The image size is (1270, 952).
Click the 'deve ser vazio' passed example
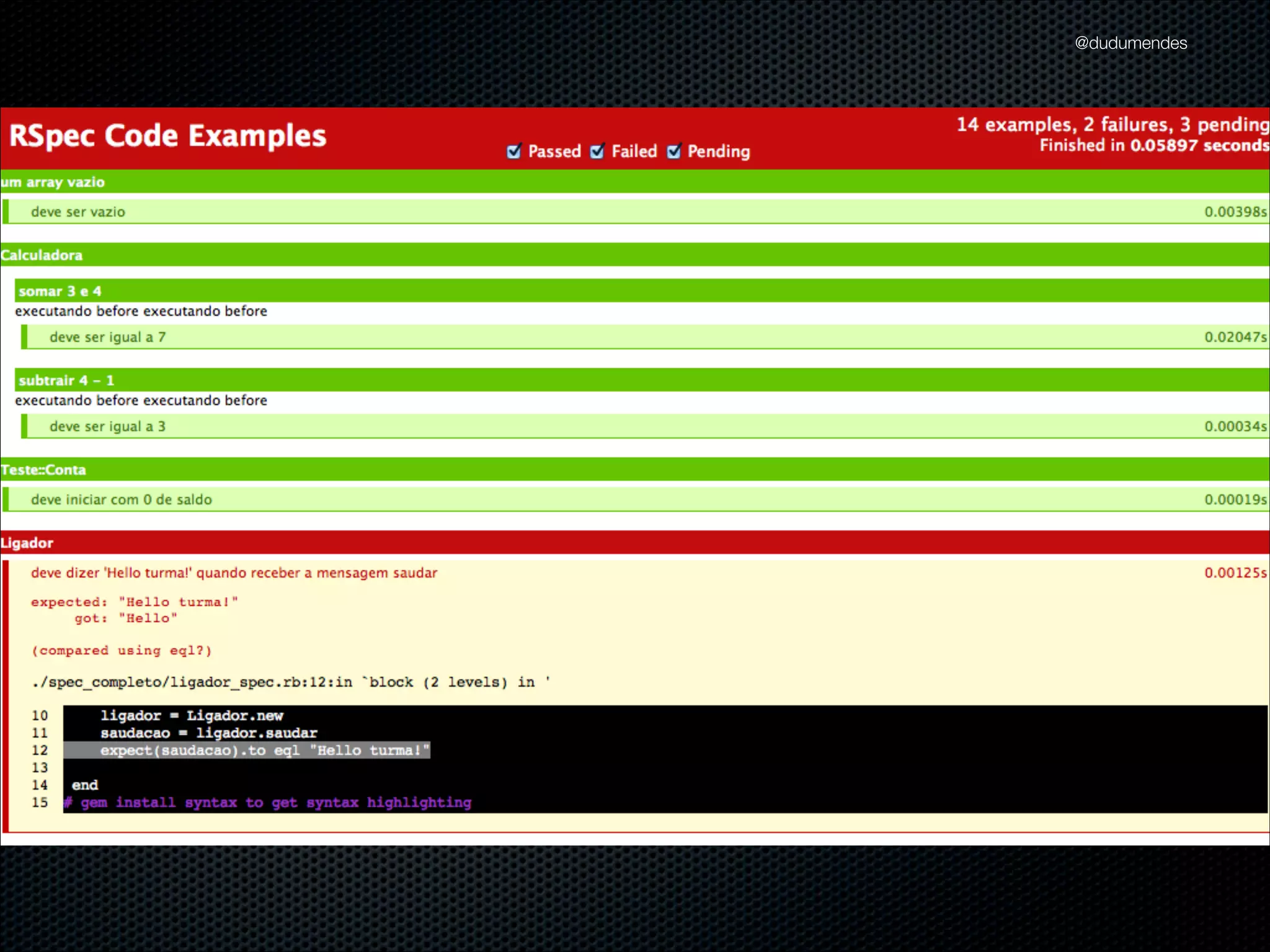pyautogui.click(x=78, y=212)
